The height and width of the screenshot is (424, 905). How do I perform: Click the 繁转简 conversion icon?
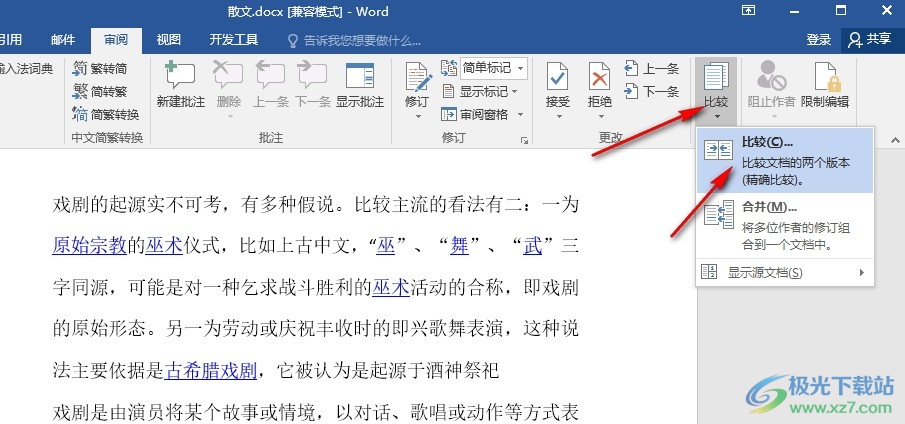point(80,69)
